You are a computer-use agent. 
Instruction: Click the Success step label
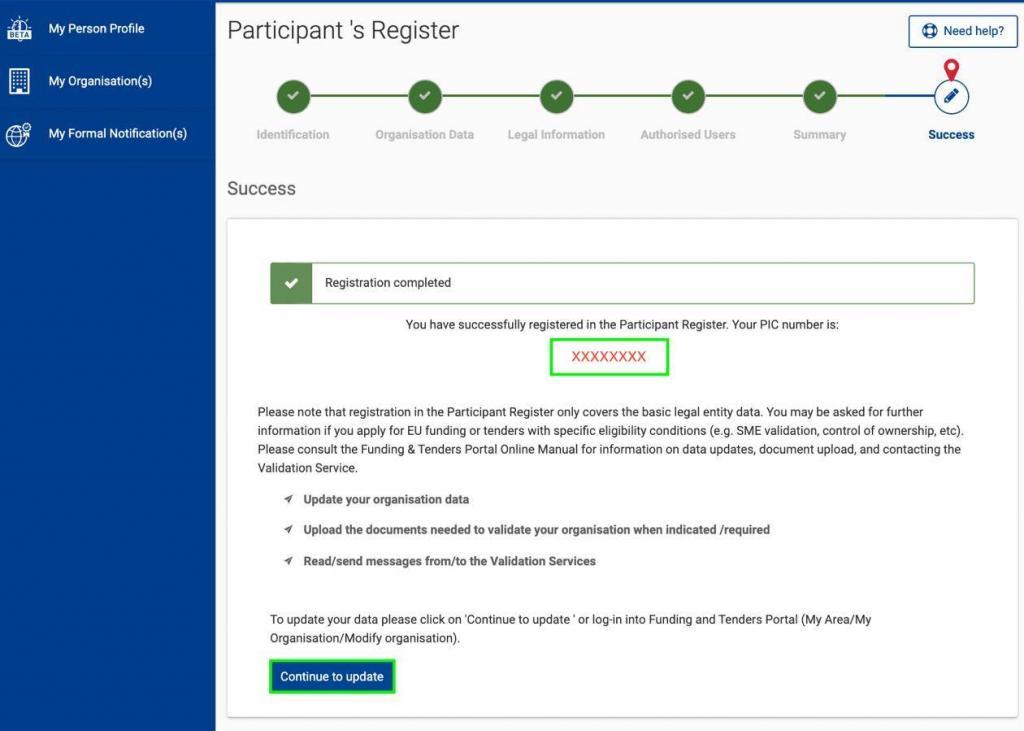(x=952, y=135)
